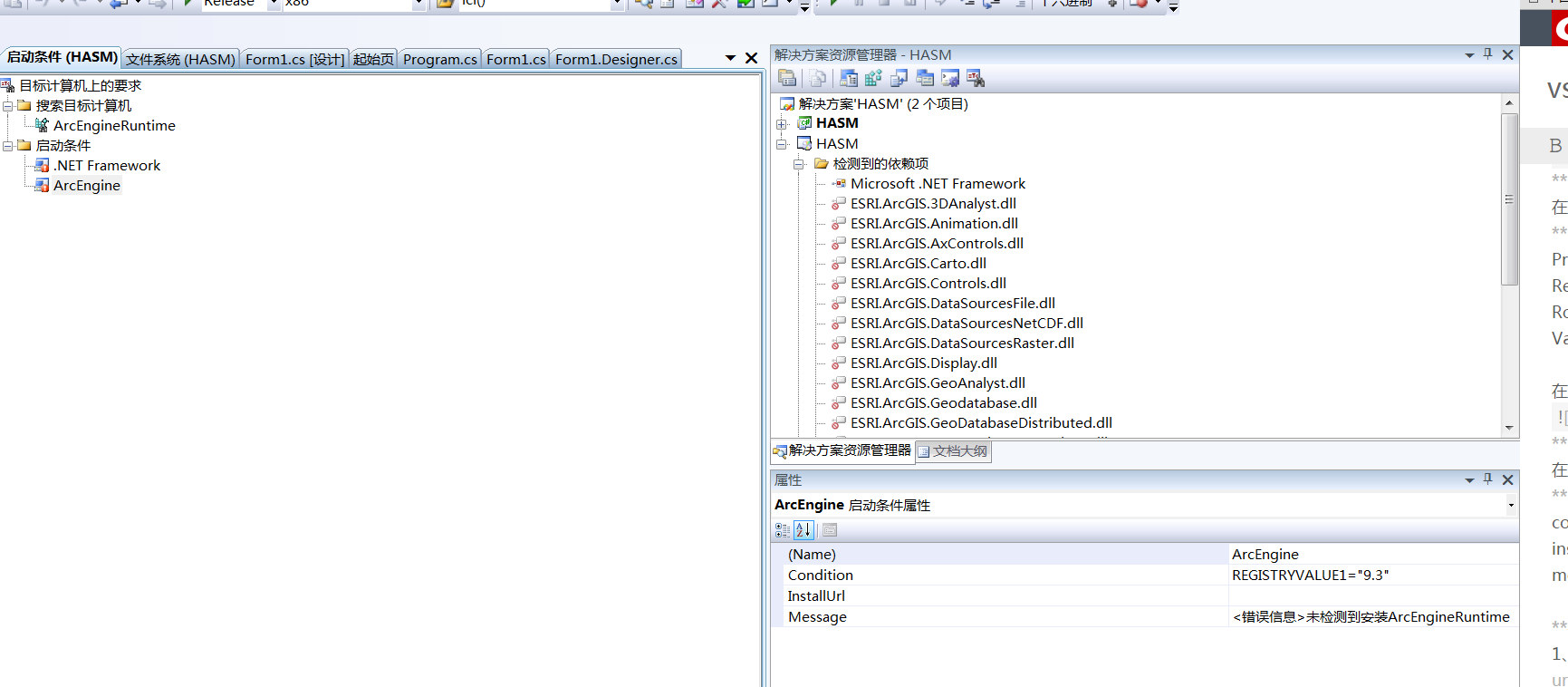Open the File System Editor
The image size is (1568, 687).
(849, 79)
